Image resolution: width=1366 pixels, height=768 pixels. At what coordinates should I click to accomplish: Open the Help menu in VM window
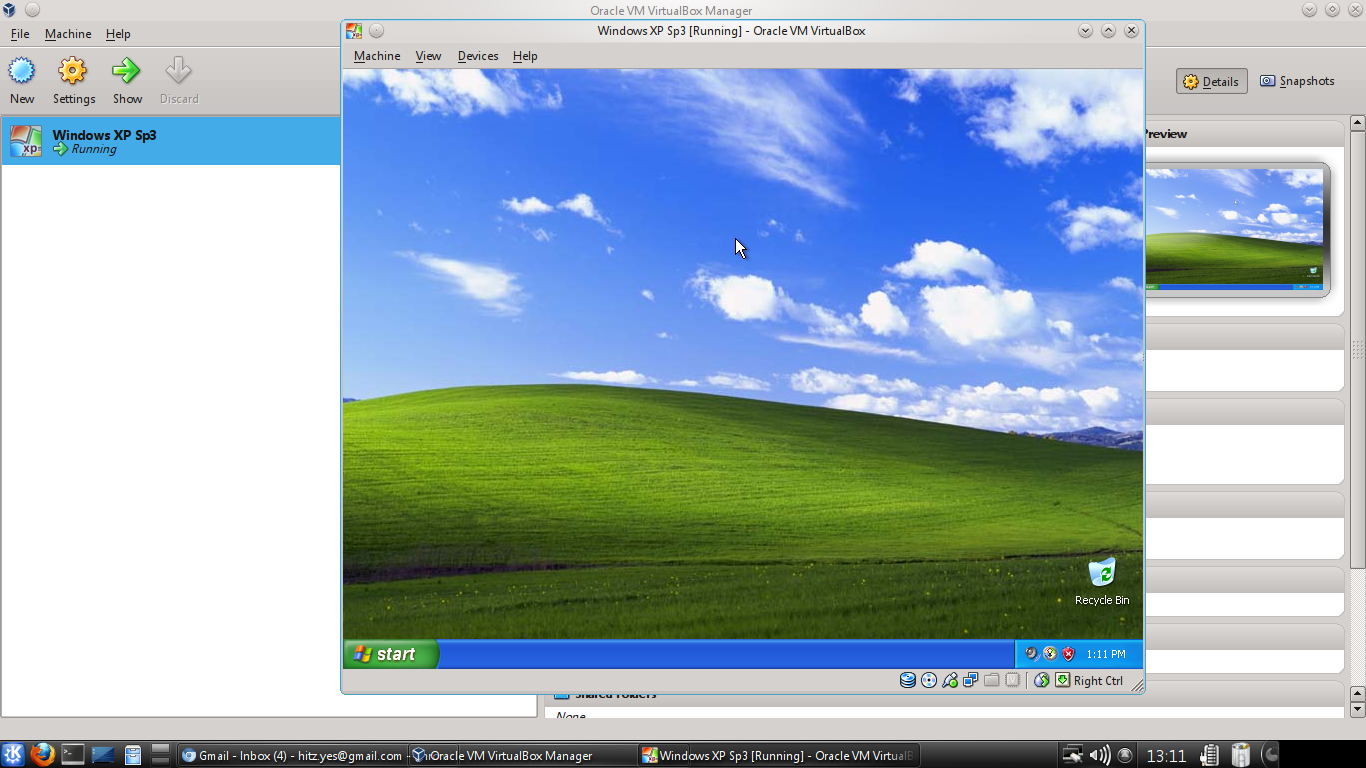pyautogui.click(x=525, y=56)
